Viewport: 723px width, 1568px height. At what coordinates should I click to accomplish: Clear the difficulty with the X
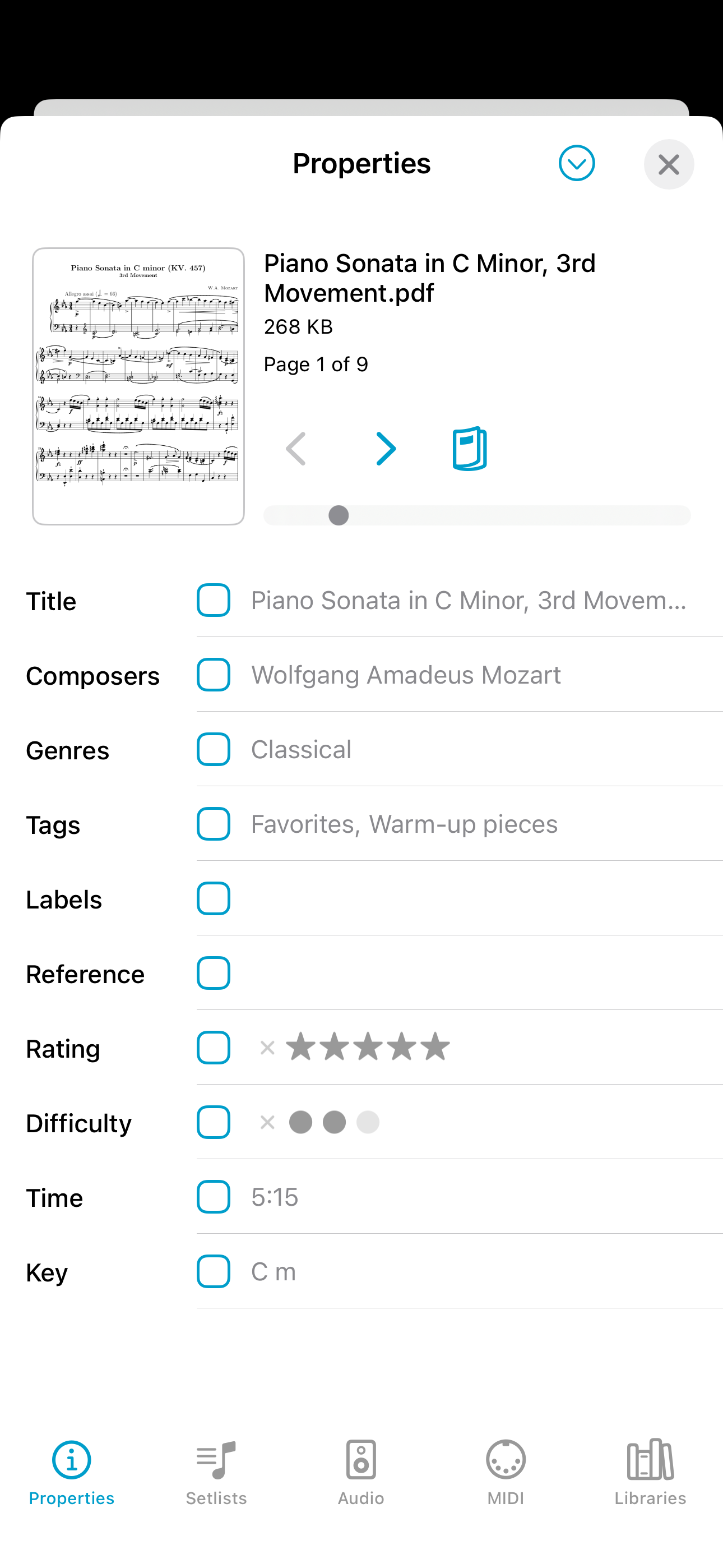[267, 1122]
